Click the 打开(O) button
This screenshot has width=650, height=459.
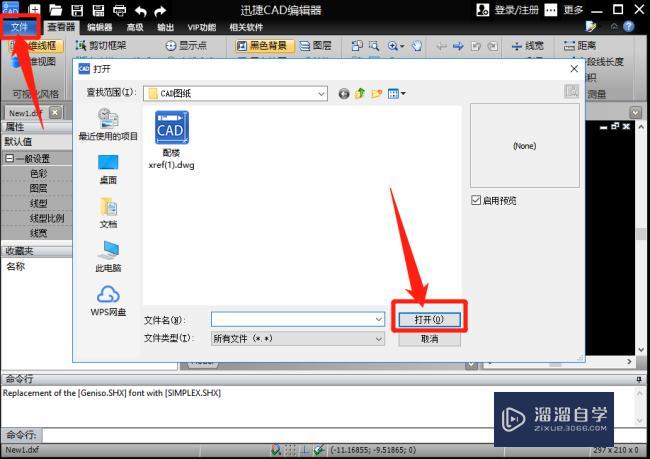429,319
